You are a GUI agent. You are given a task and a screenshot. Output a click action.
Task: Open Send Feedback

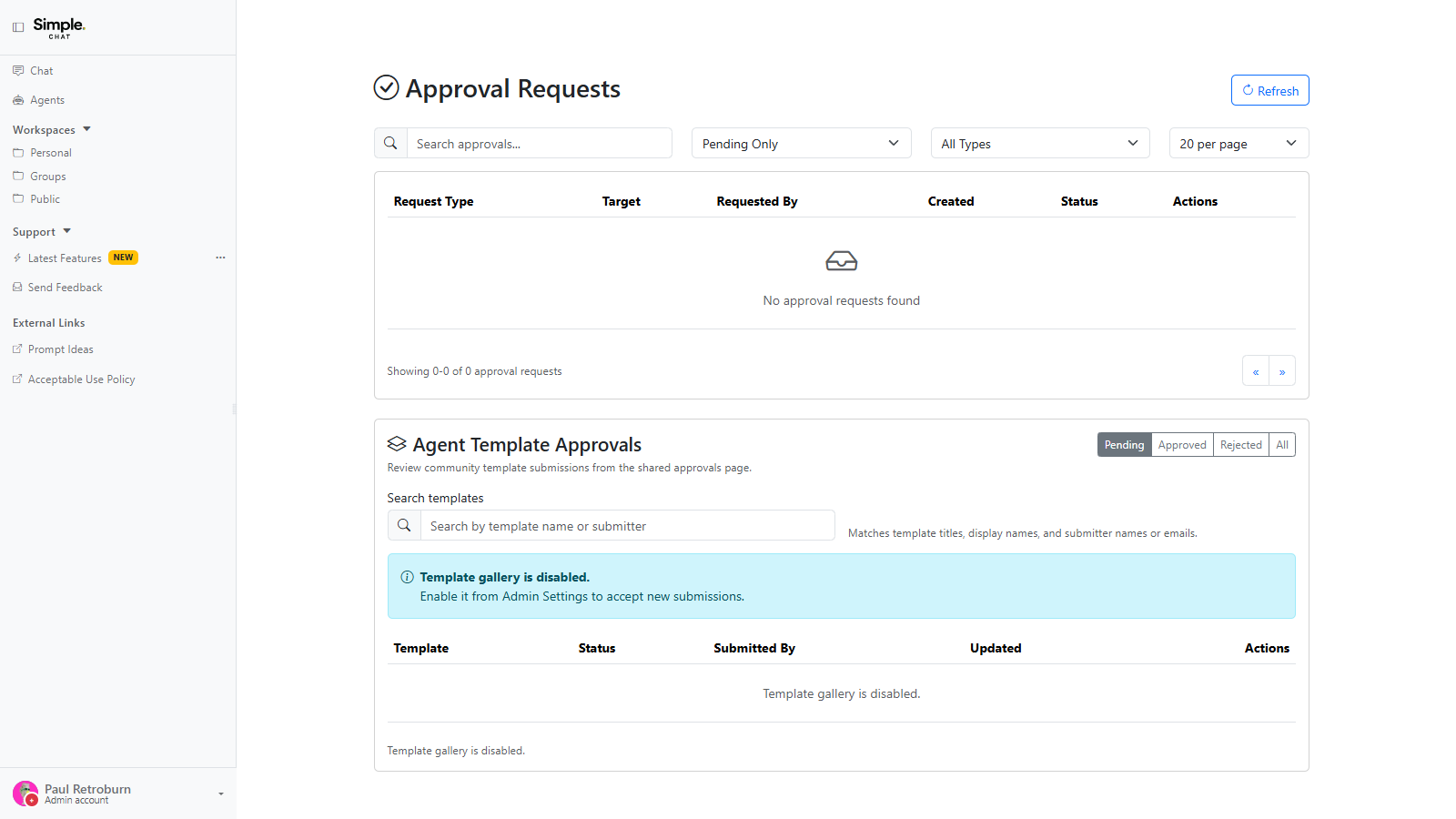(65, 288)
